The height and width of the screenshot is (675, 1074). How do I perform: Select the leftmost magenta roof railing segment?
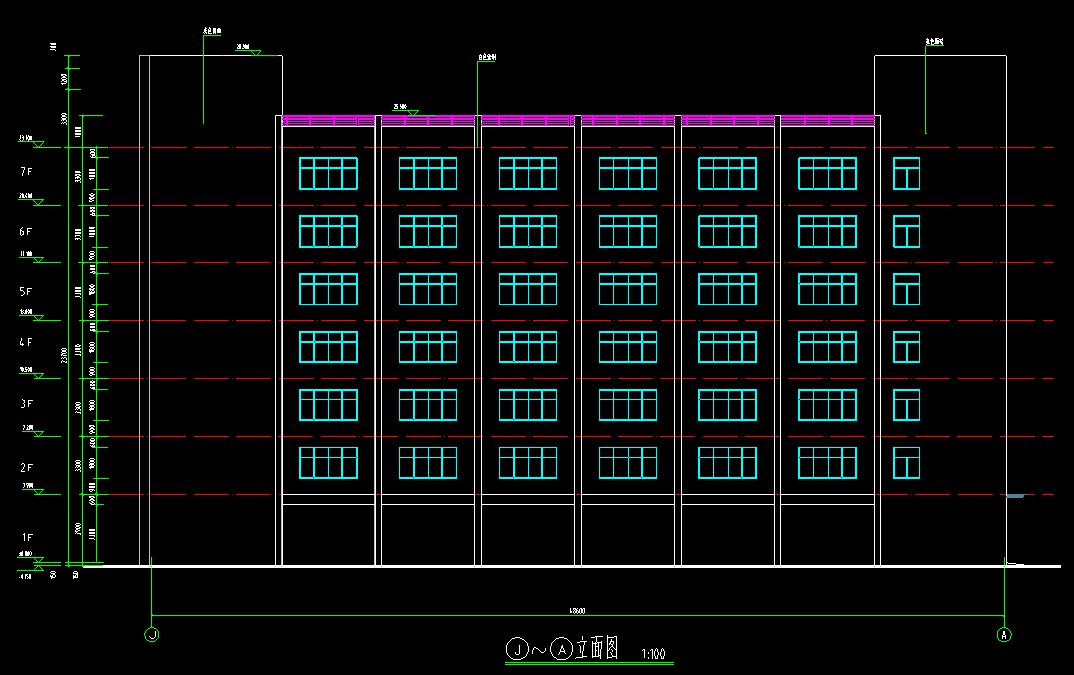point(329,120)
